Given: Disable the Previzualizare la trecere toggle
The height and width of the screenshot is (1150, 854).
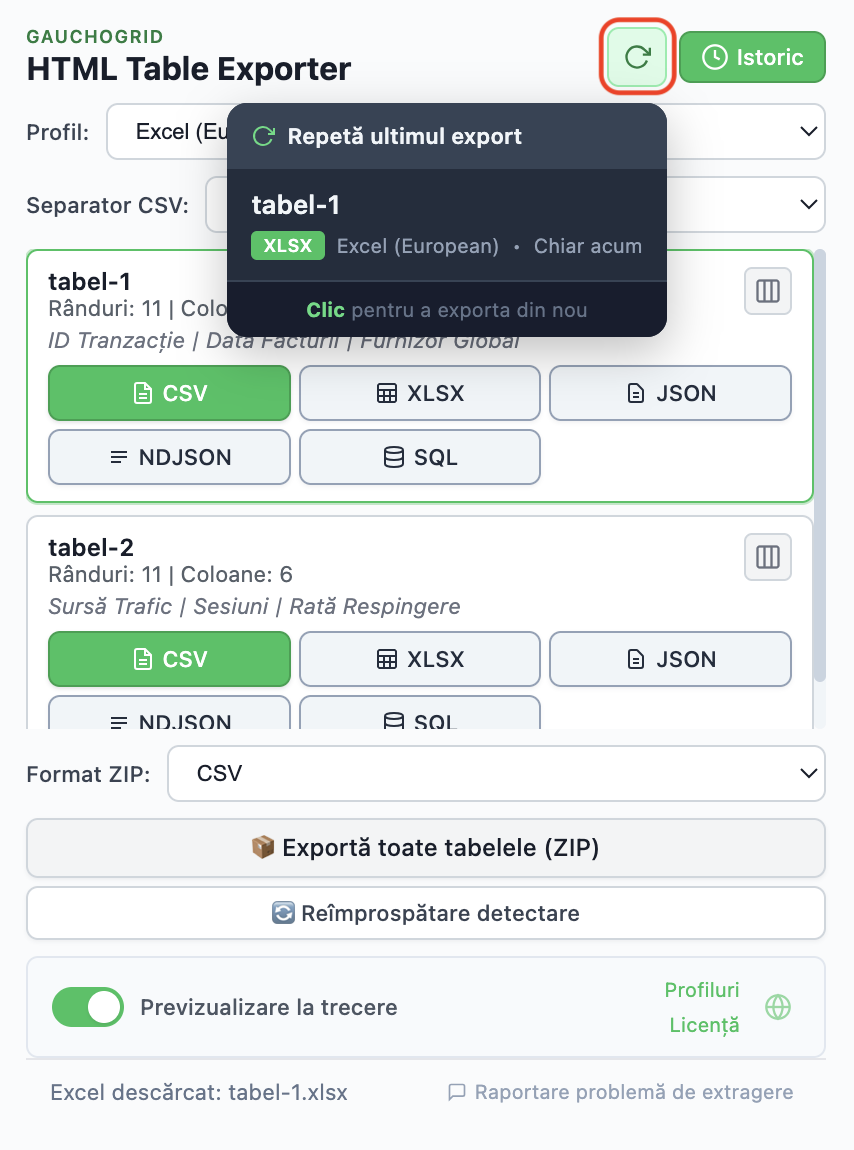Looking at the screenshot, I should coord(87,1007).
